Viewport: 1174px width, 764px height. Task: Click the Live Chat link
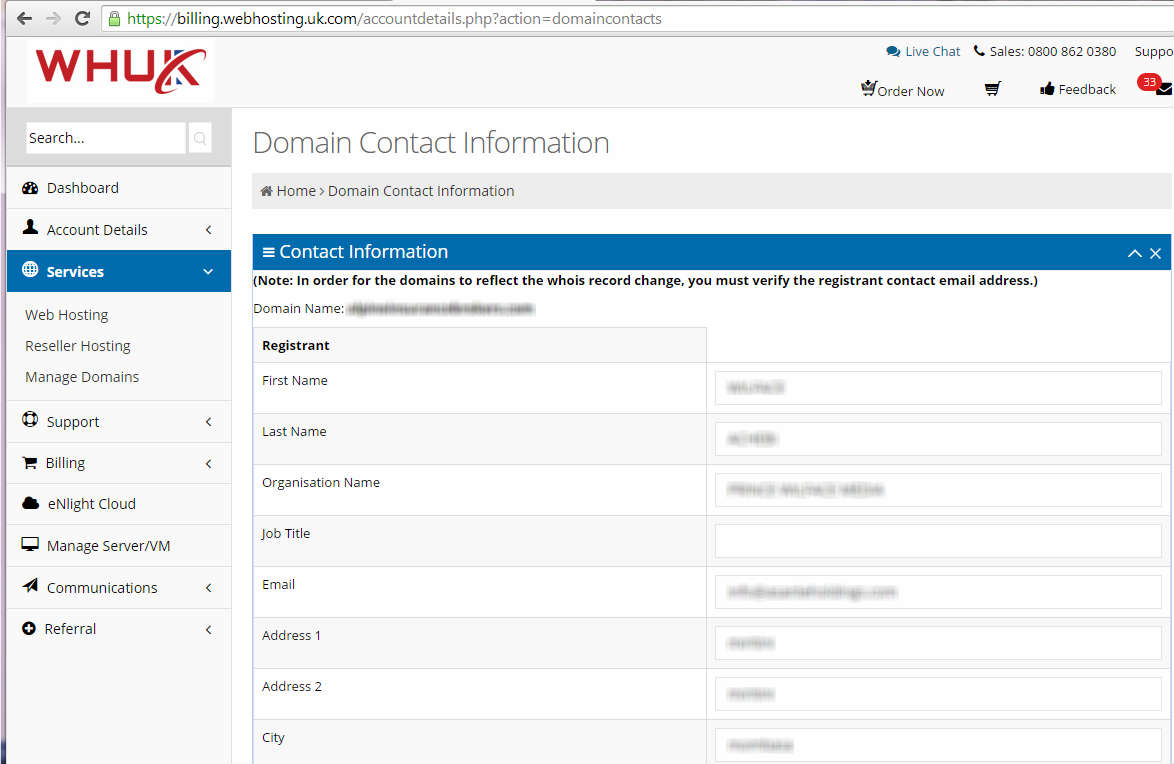point(922,51)
